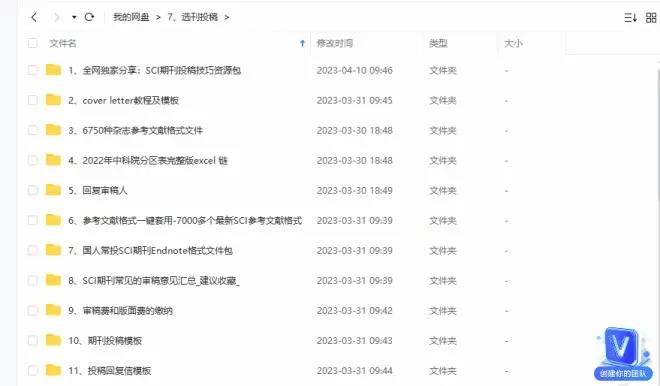Open navigation history dropdown arrow
Screen dimensions: 660x386
pos(74,17)
